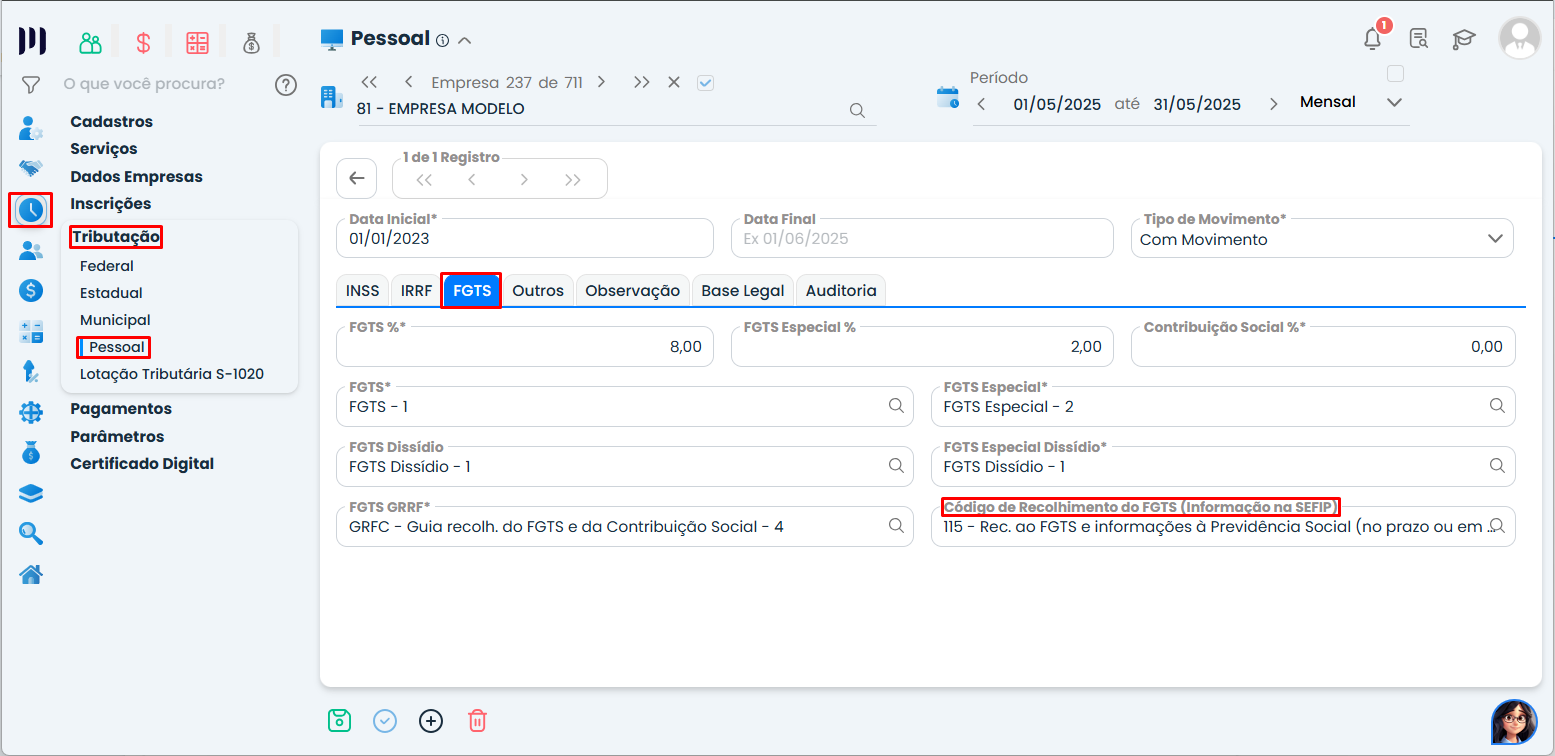Click the help question mark icon
The height and width of the screenshot is (756, 1555).
286,84
